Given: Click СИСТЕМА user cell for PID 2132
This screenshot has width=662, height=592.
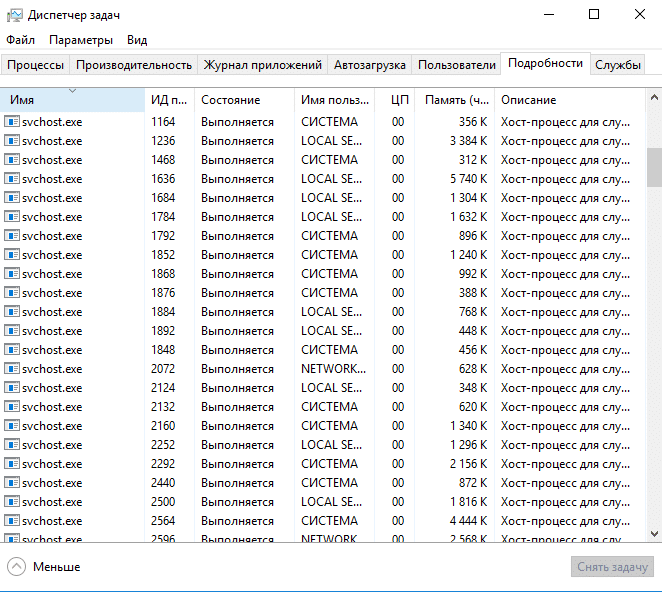Looking at the screenshot, I should (329, 407).
